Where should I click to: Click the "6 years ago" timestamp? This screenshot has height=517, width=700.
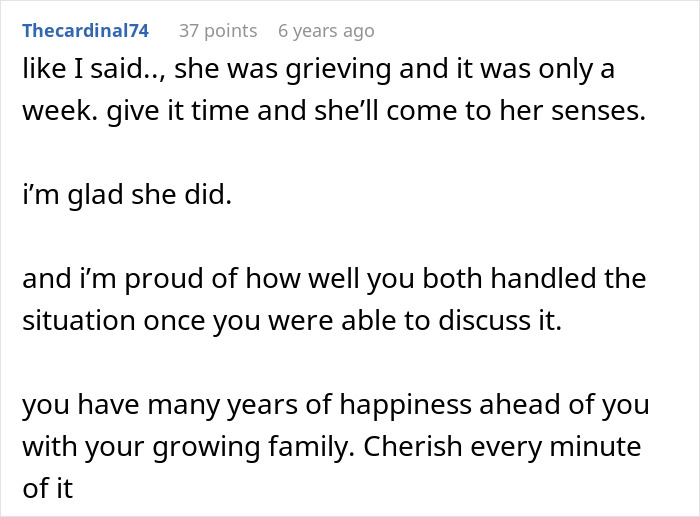[x=326, y=31]
